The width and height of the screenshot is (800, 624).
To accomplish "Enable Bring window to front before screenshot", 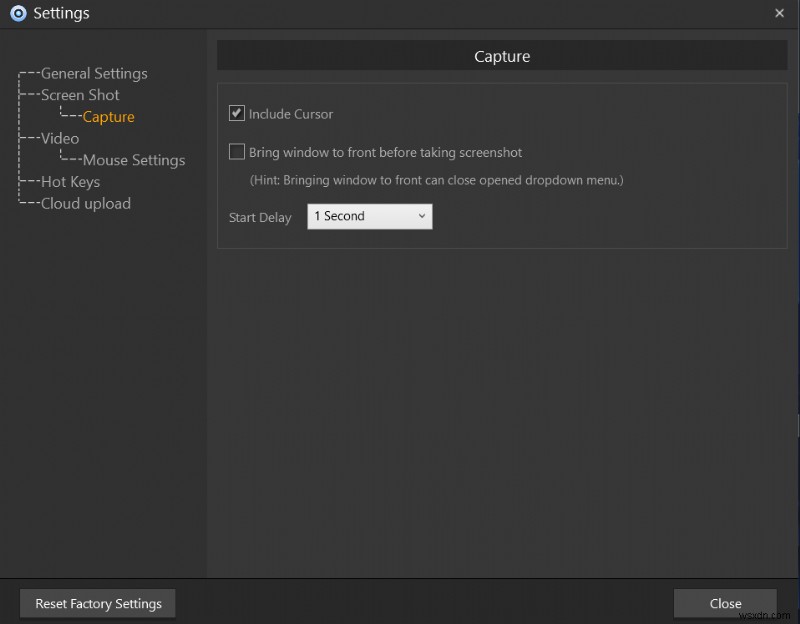I will coord(237,152).
